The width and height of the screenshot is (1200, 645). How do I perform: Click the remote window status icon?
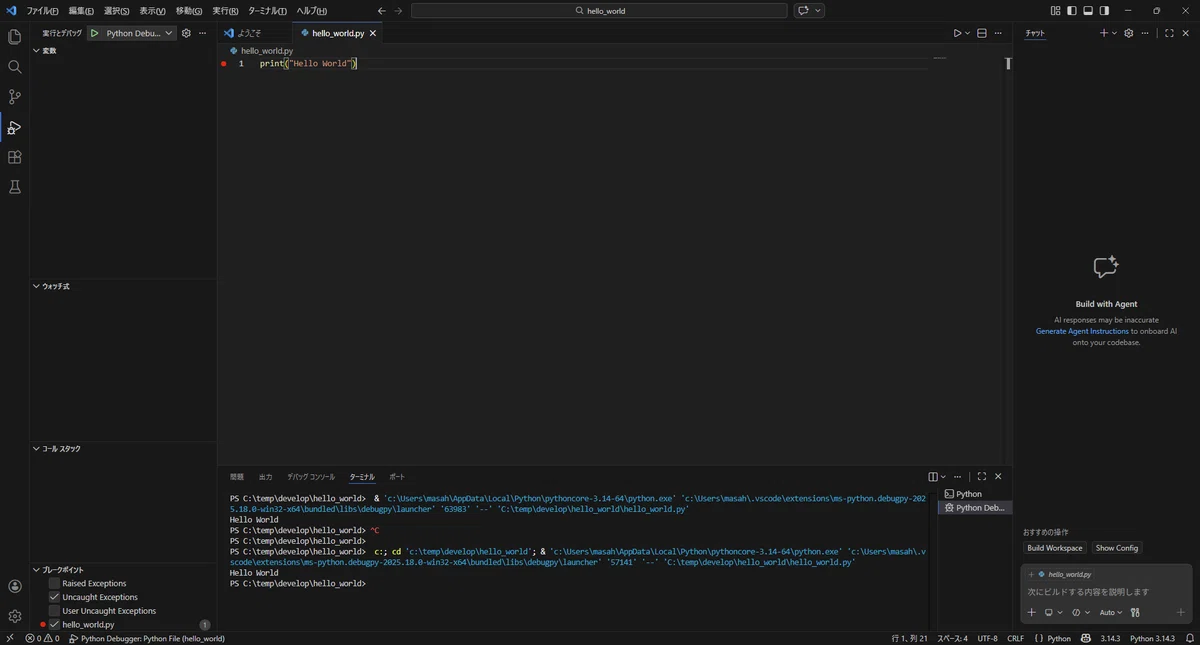(10, 638)
